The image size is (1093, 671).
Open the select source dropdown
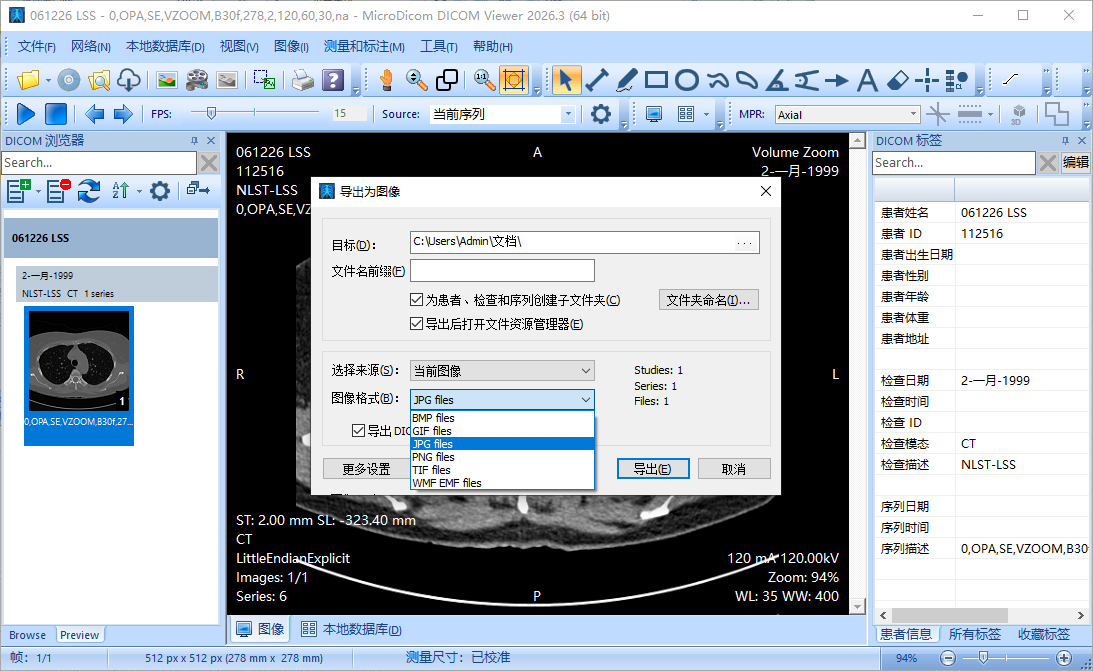[502, 371]
